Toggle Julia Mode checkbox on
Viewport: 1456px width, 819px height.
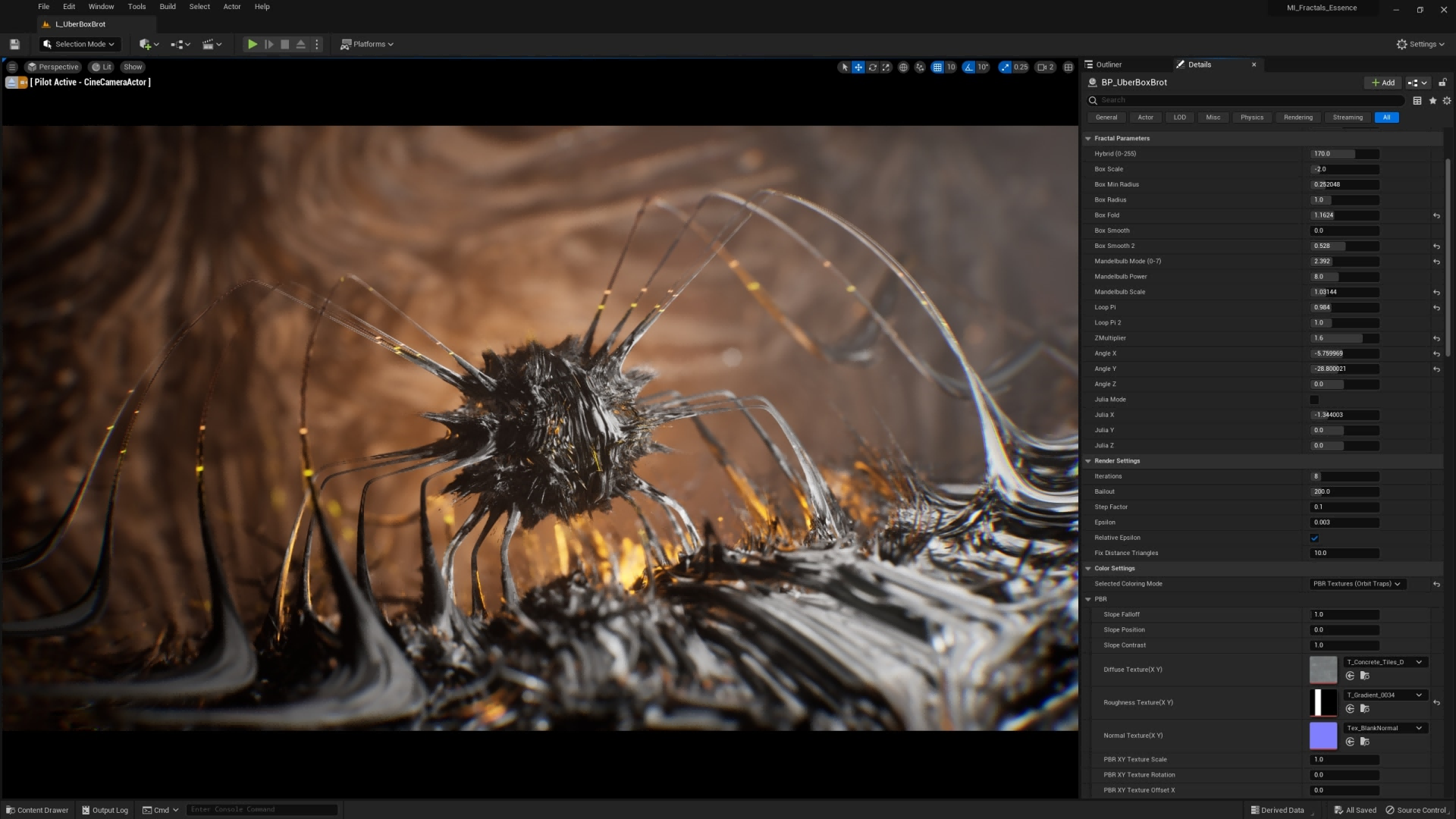pyautogui.click(x=1315, y=399)
